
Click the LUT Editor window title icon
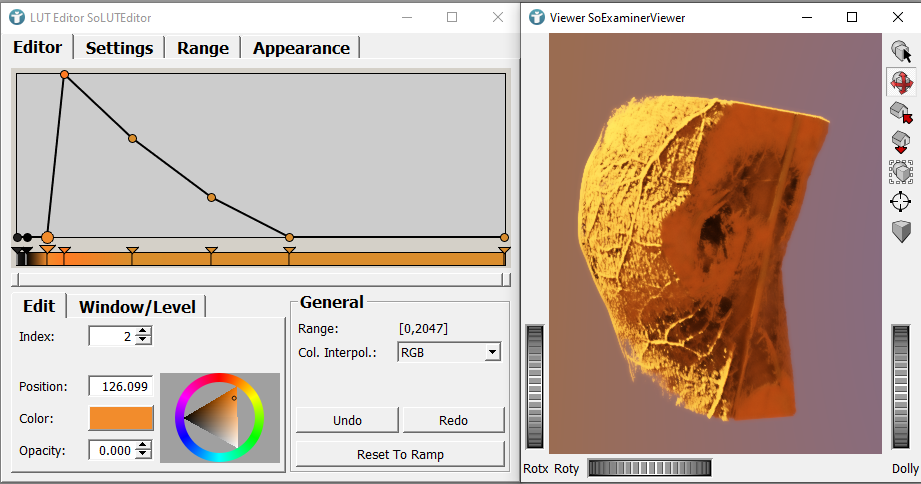pyautogui.click(x=18, y=17)
